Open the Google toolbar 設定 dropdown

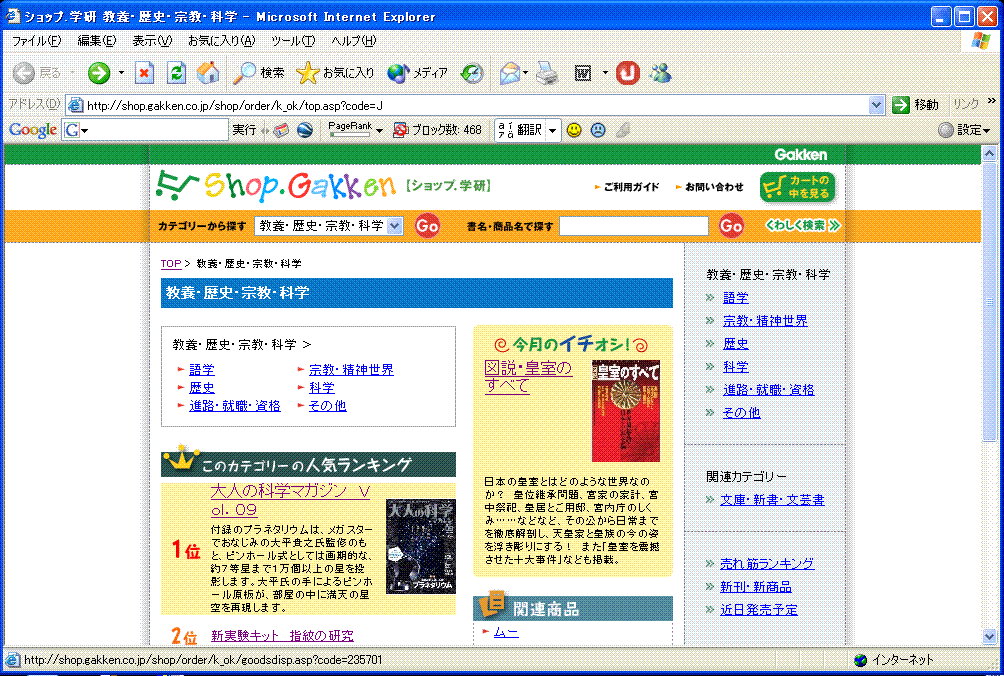click(x=965, y=130)
